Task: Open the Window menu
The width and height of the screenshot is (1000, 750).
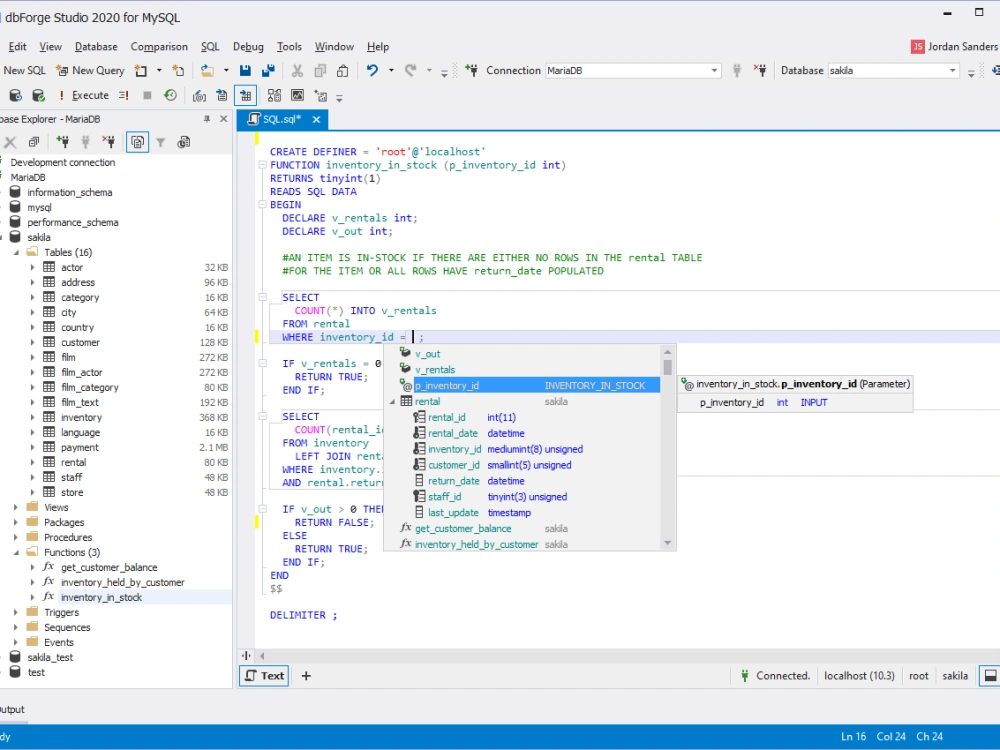Action: tap(334, 47)
